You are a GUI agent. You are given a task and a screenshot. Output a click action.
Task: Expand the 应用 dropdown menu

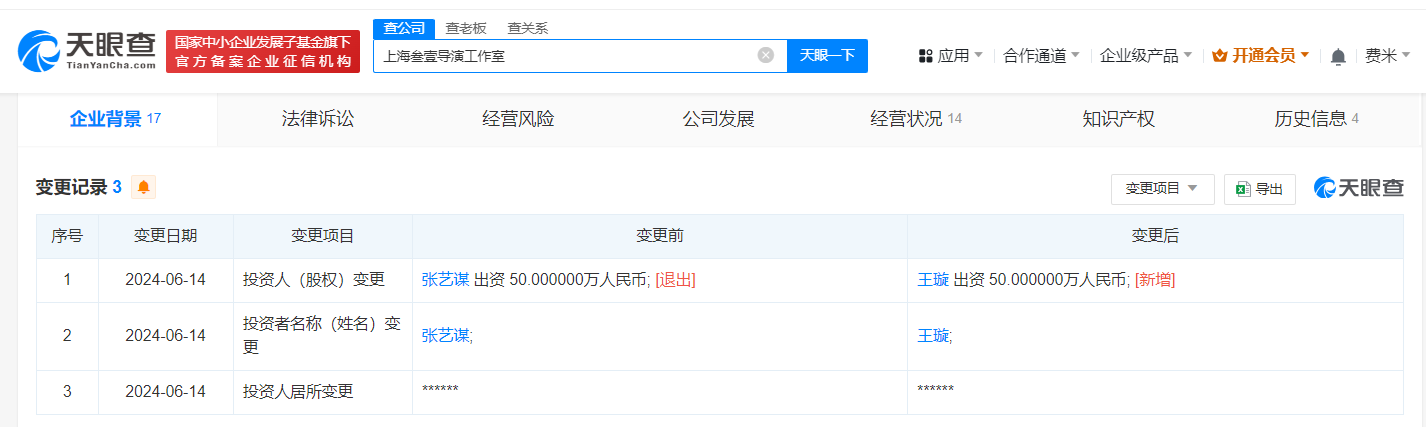tap(951, 56)
